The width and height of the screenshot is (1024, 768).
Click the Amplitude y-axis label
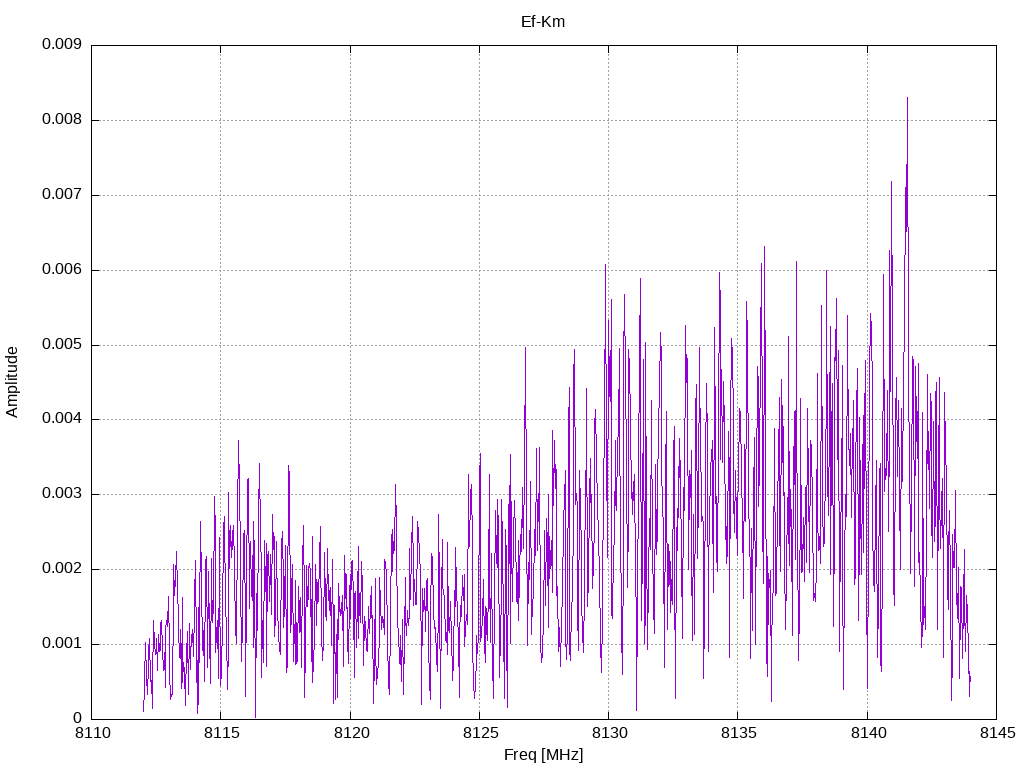(x=12, y=382)
